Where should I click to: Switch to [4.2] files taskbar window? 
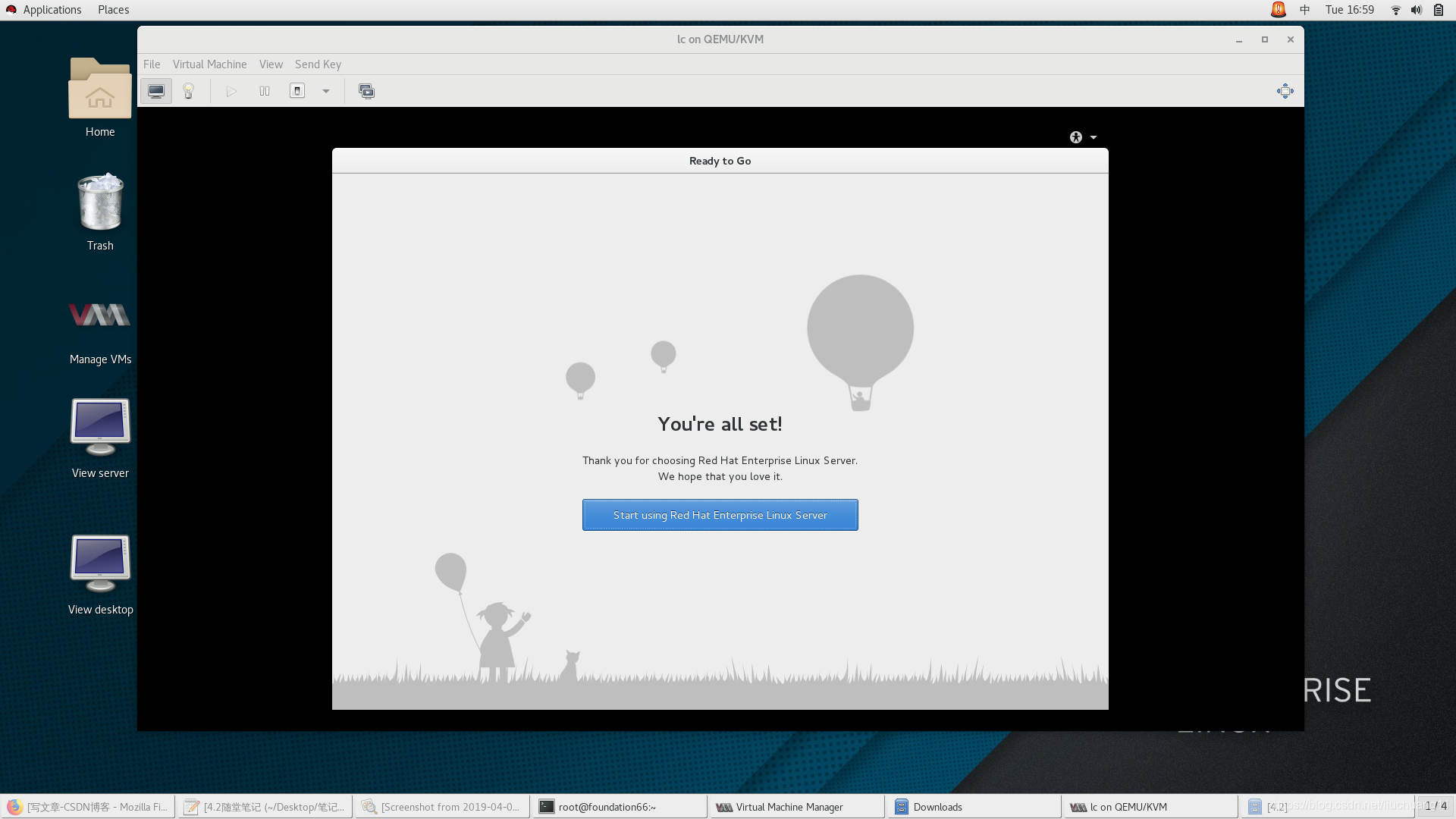pyautogui.click(x=1329, y=807)
